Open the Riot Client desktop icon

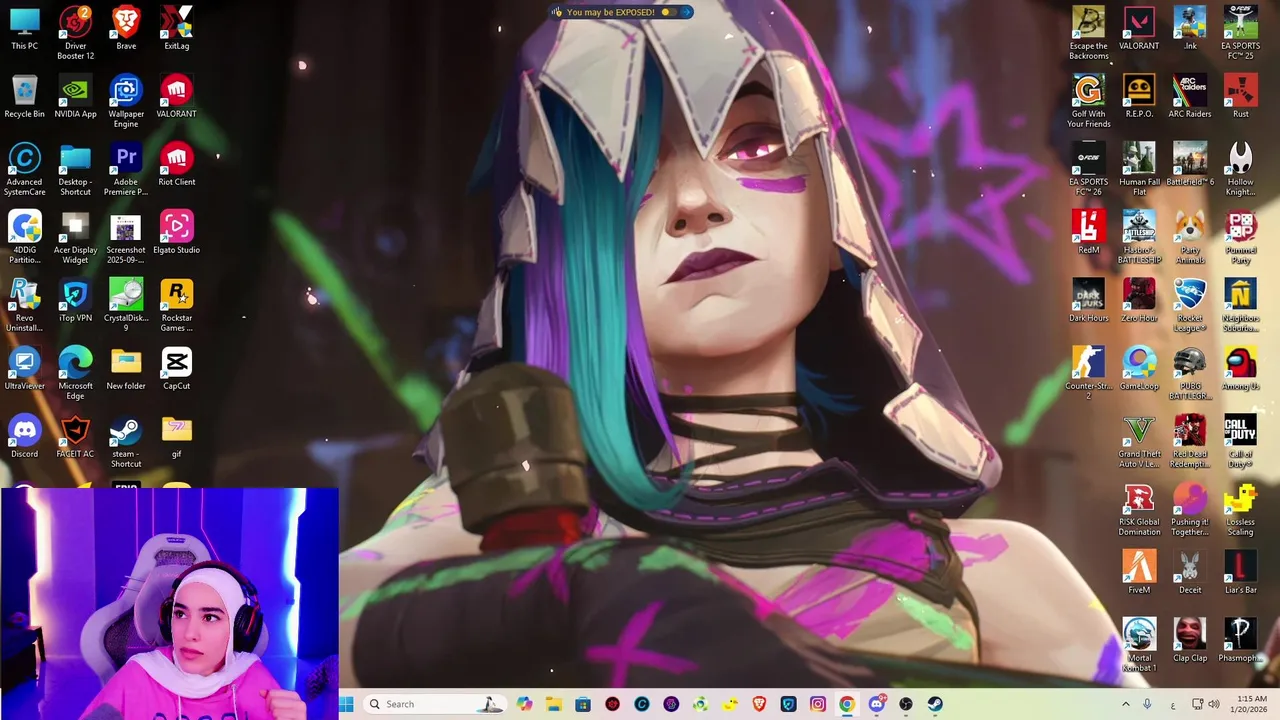point(177,165)
